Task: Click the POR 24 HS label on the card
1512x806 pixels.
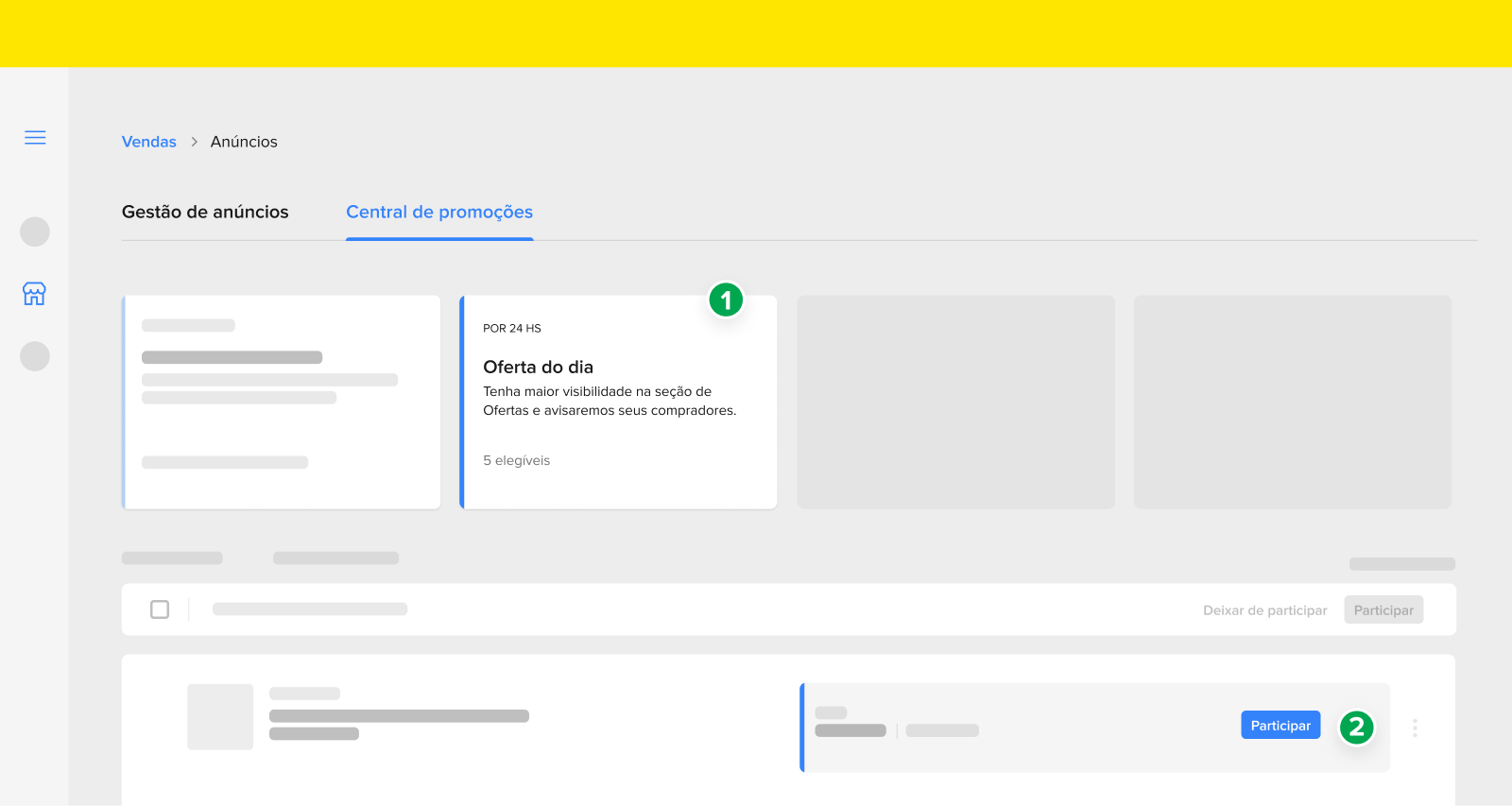Action: (x=512, y=329)
